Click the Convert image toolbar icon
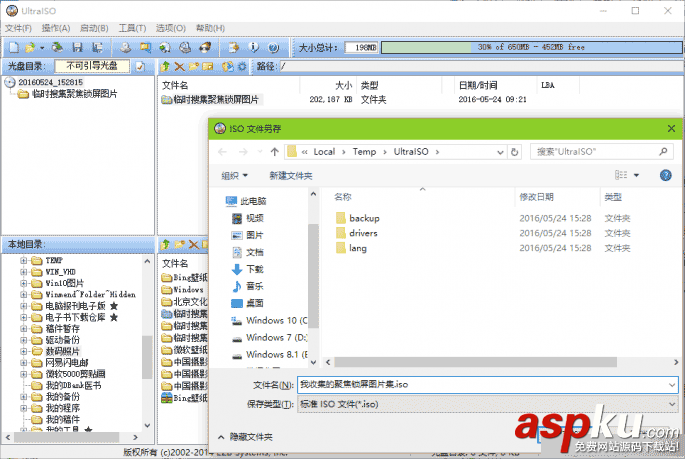The image size is (685, 459). 165,47
